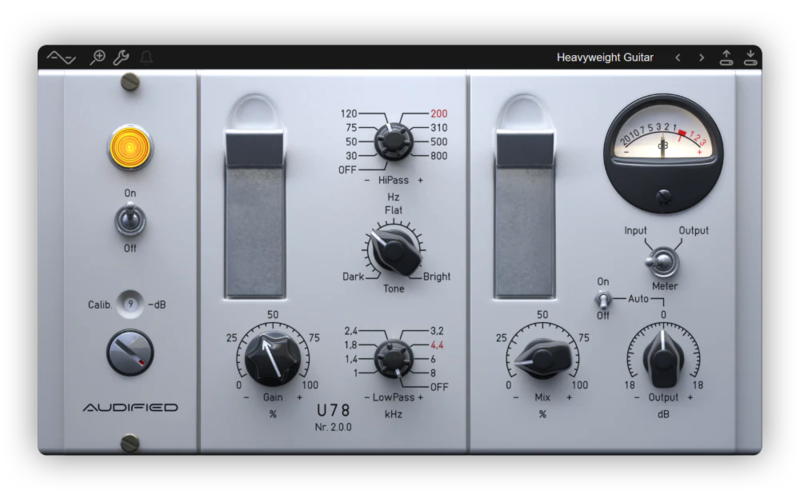Select the 3,2 kHz LowPass setting

tap(437, 331)
